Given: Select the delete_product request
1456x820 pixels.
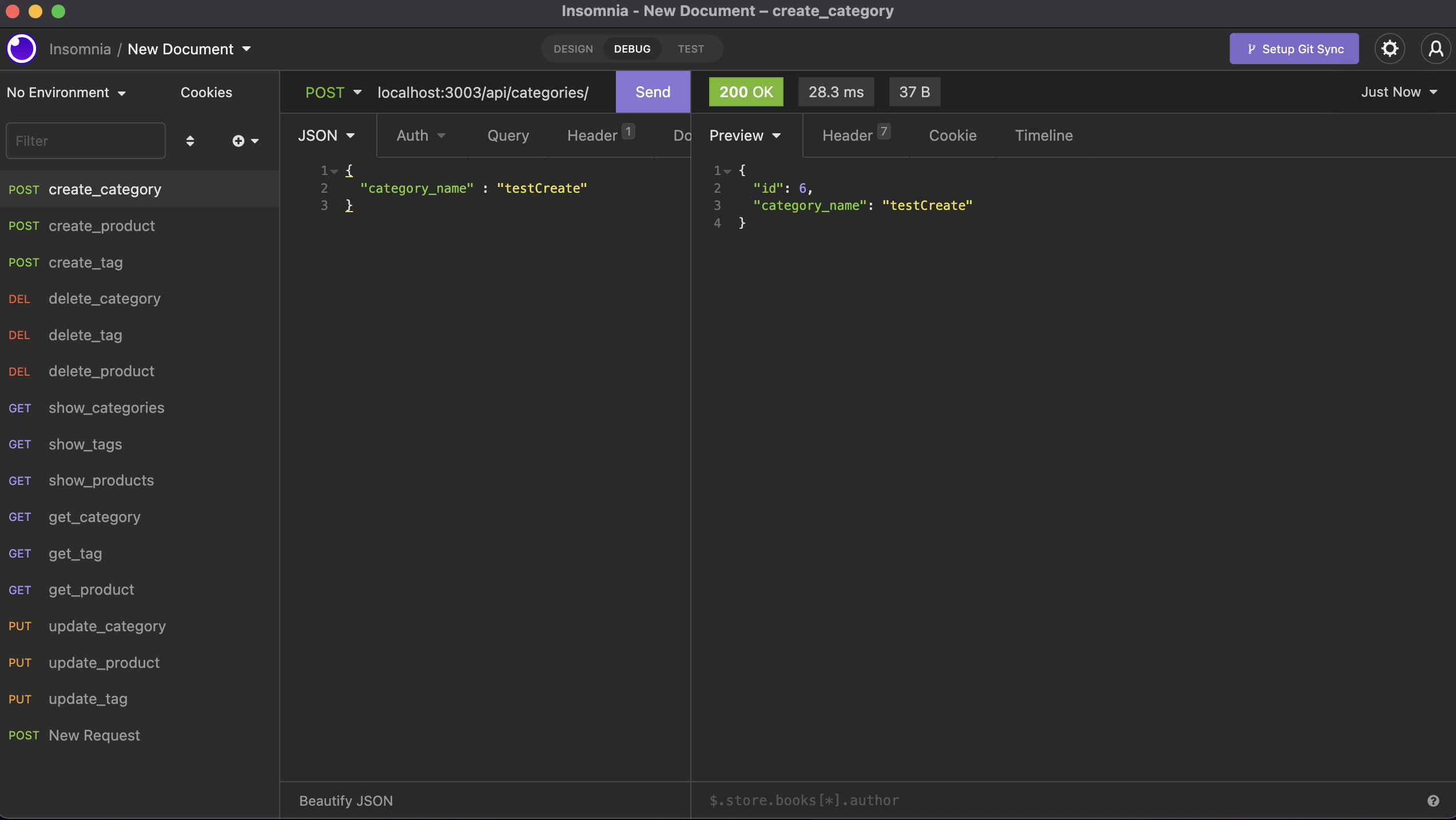Looking at the screenshot, I should (140, 371).
